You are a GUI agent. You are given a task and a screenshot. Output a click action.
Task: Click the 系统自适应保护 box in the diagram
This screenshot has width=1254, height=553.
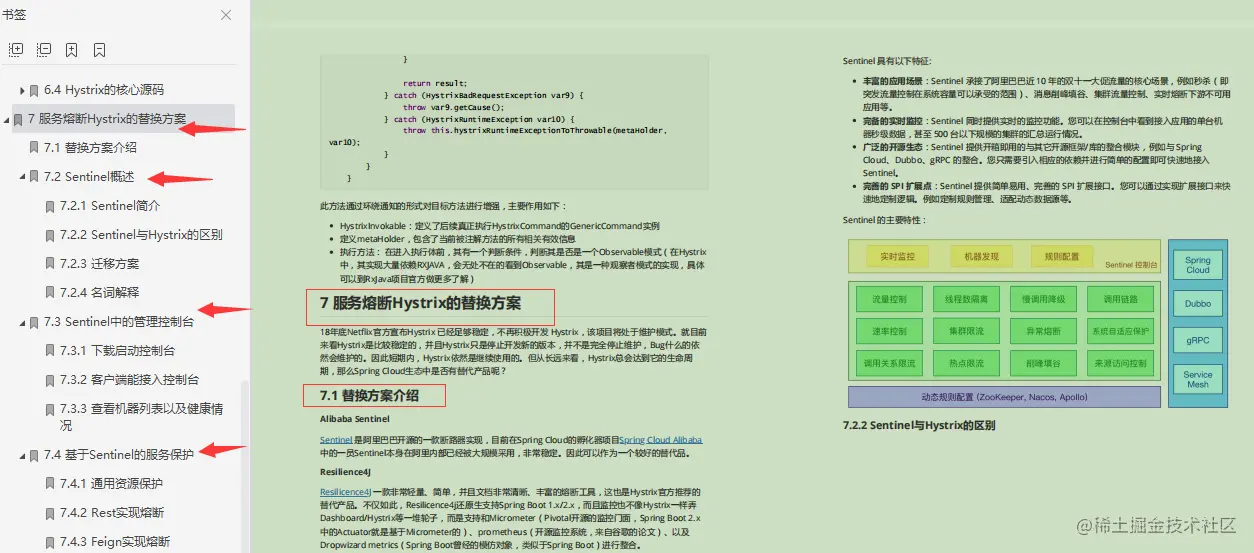[1119, 331]
